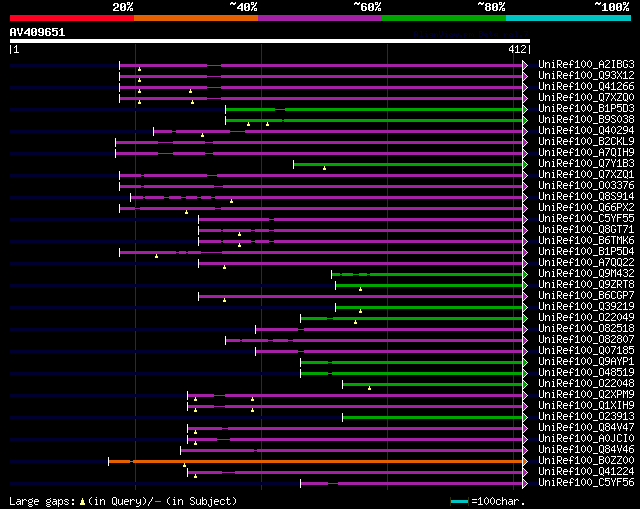Click the '=100char.' scale label
640x509 pixels.
pos(498,501)
